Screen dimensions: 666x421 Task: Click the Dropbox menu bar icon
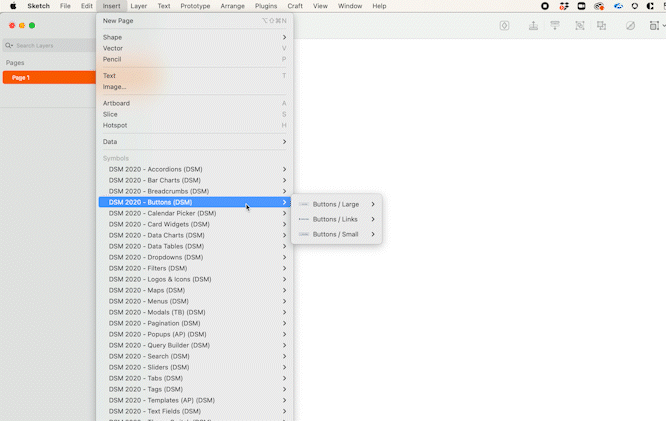(564, 6)
